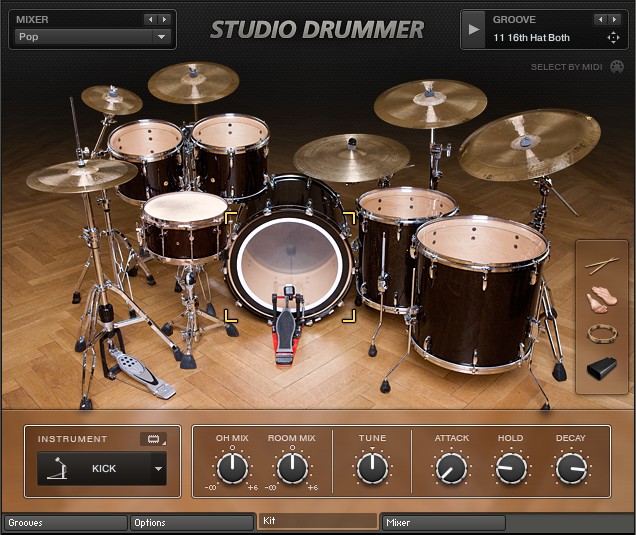The height and width of the screenshot is (535, 636).
Task: Go to previous groove arrow
Action: click(x=601, y=19)
